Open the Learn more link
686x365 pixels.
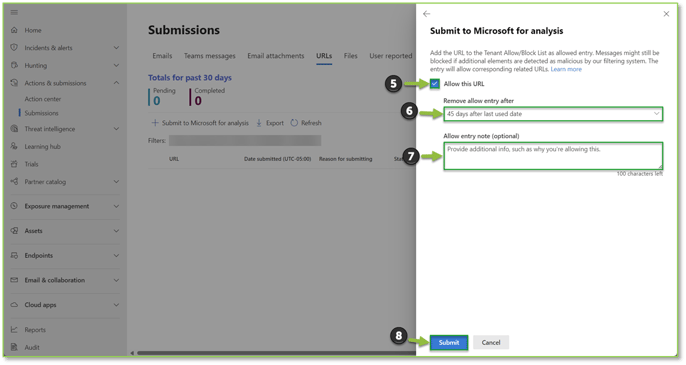point(566,69)
